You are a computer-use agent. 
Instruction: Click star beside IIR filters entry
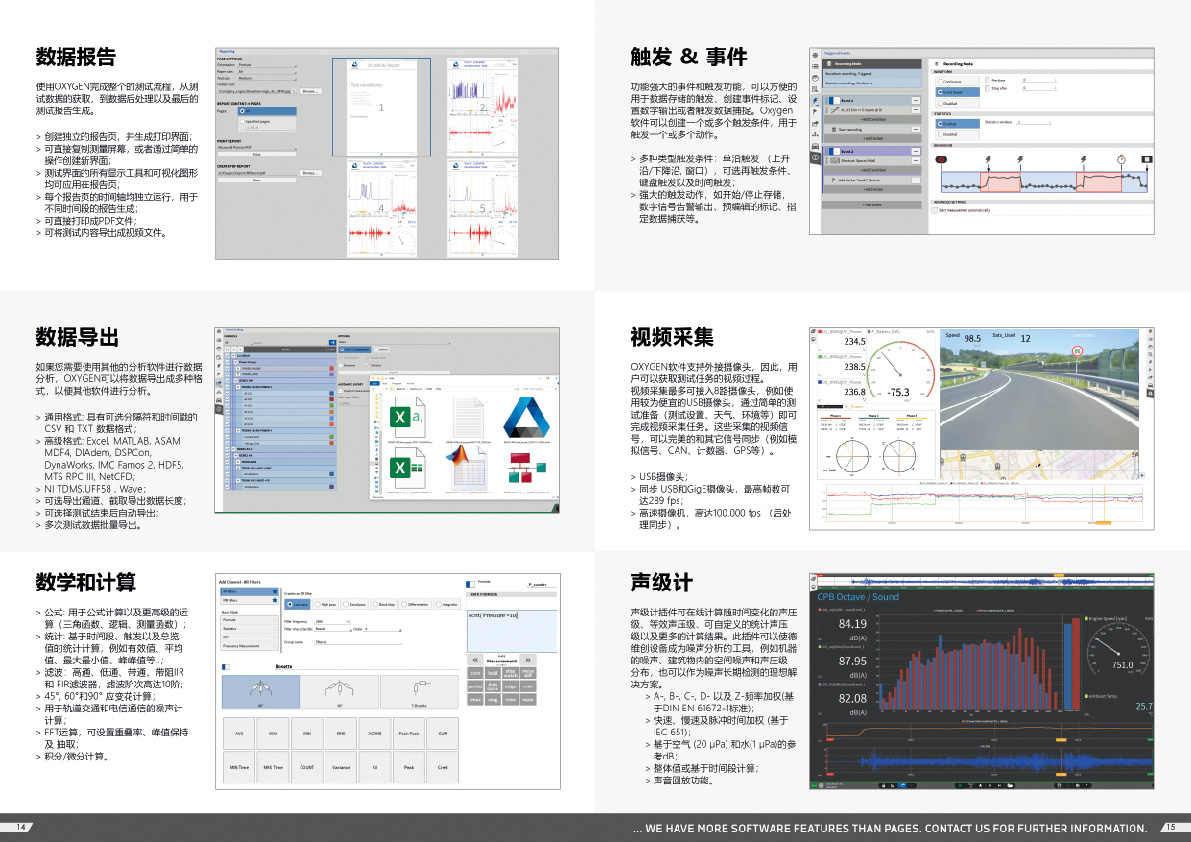click(x=274, y=591)
